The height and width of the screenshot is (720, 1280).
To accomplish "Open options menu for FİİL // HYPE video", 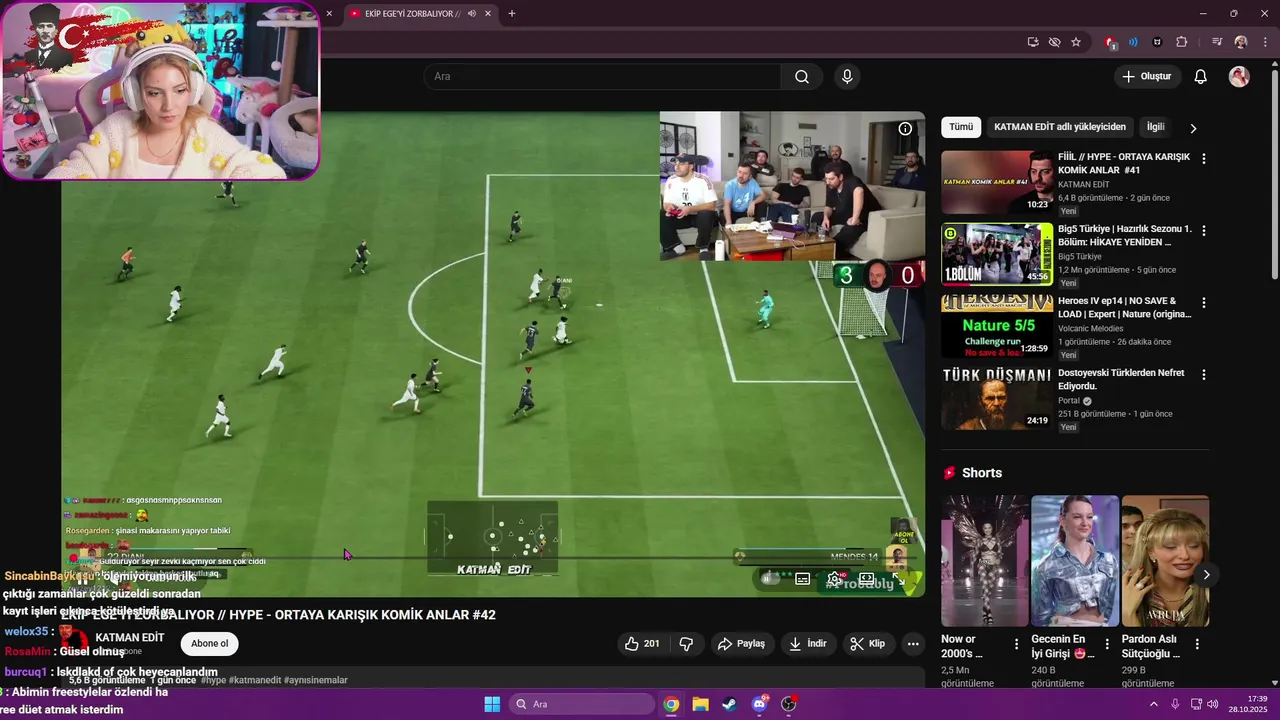I will pos(1204,159).
